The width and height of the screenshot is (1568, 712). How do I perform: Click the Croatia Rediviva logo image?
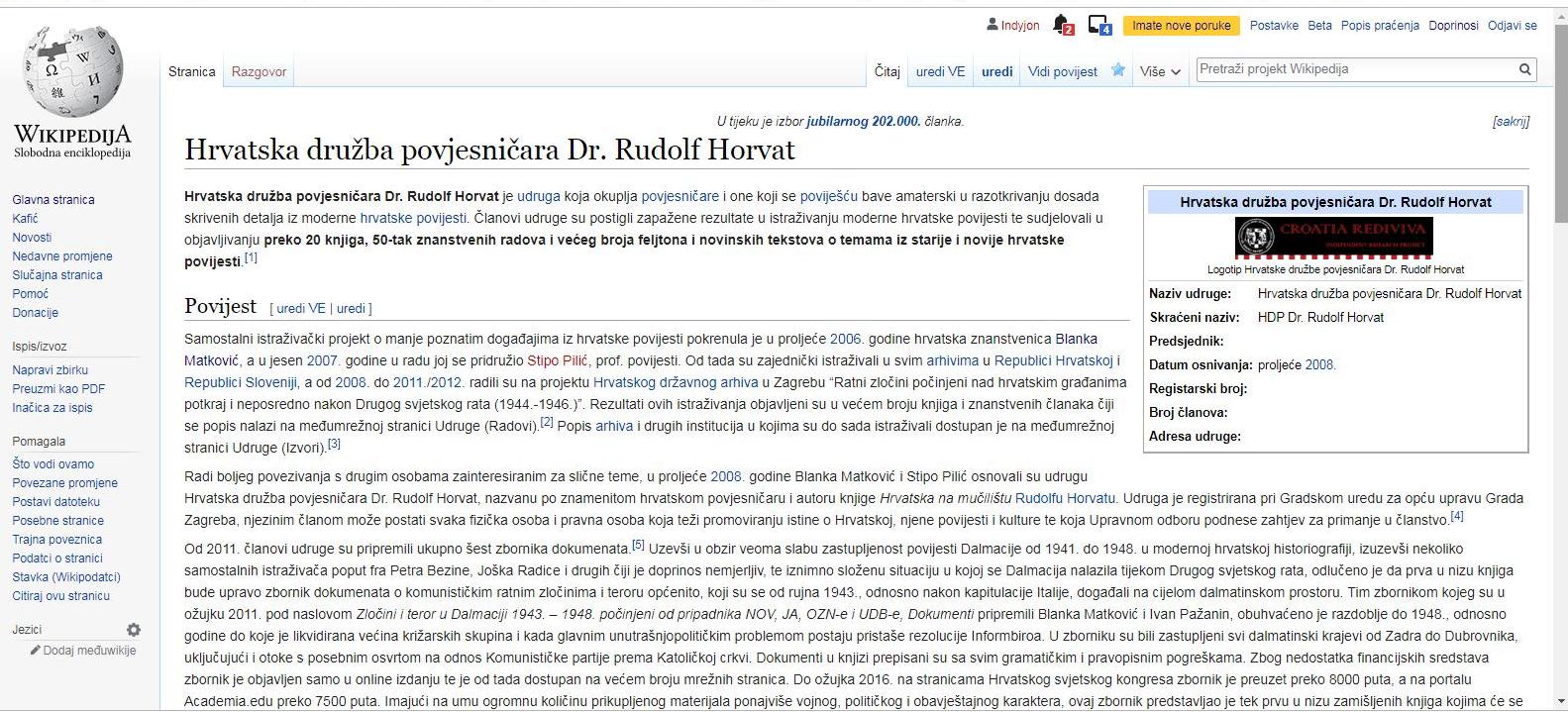click(x=1334, y=238)
